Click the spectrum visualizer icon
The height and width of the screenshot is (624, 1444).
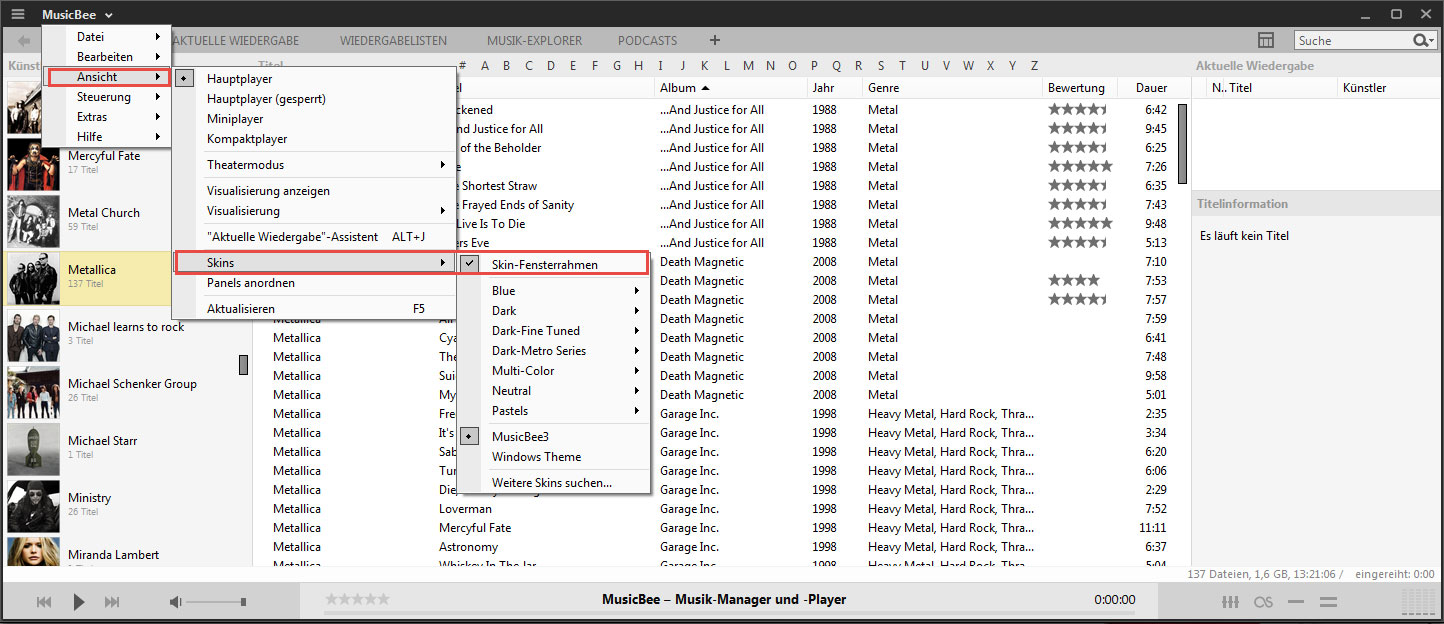coord(1418,600)
